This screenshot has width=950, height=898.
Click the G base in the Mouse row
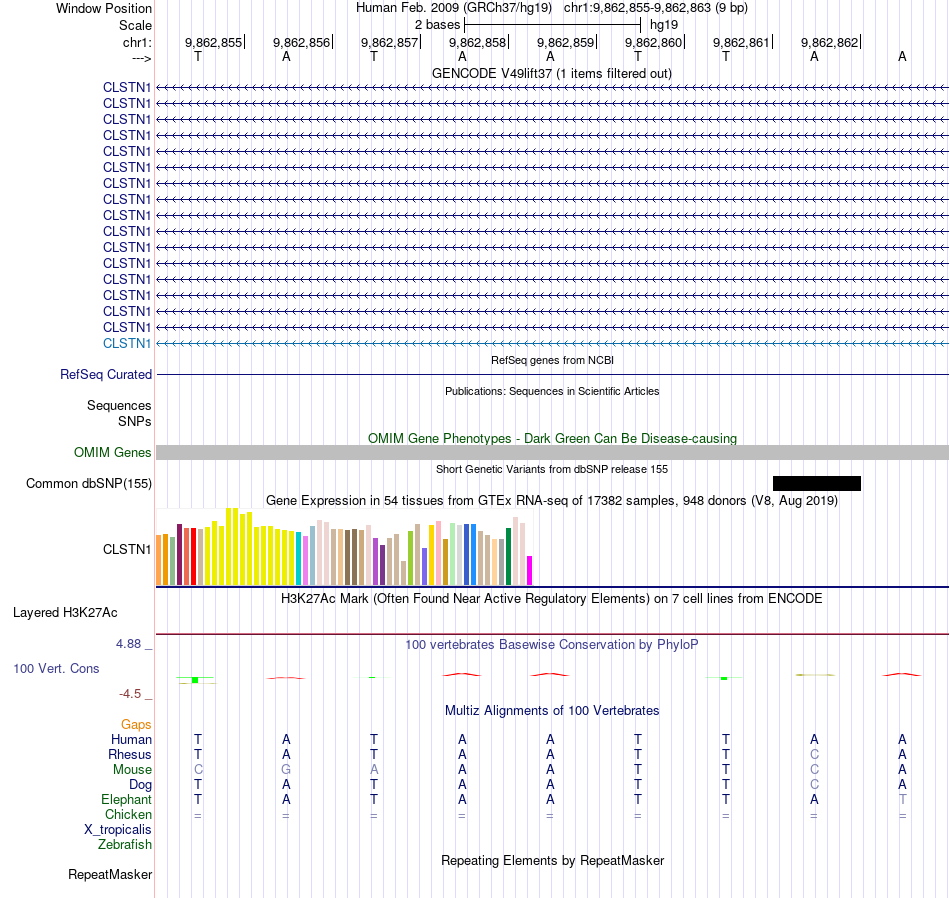pos(286,770)
